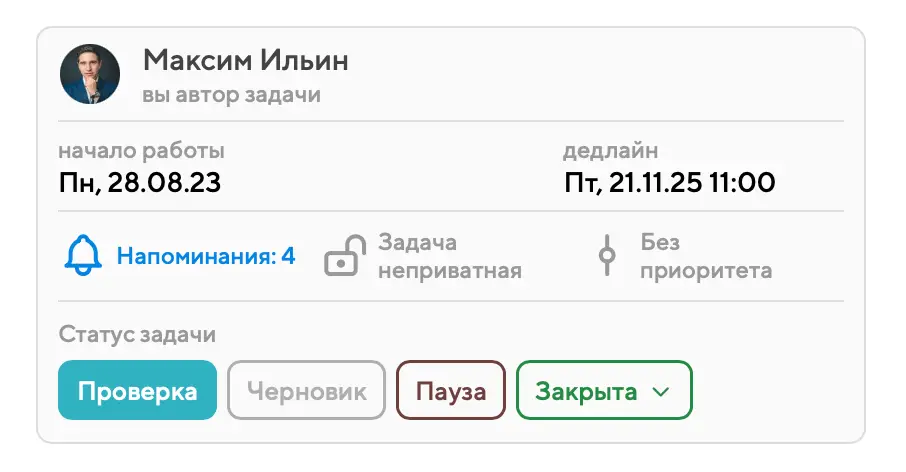Edit the start date "Пн, 28.08.23"
Viewport: 906px width, 472px height.
[139, 183]
